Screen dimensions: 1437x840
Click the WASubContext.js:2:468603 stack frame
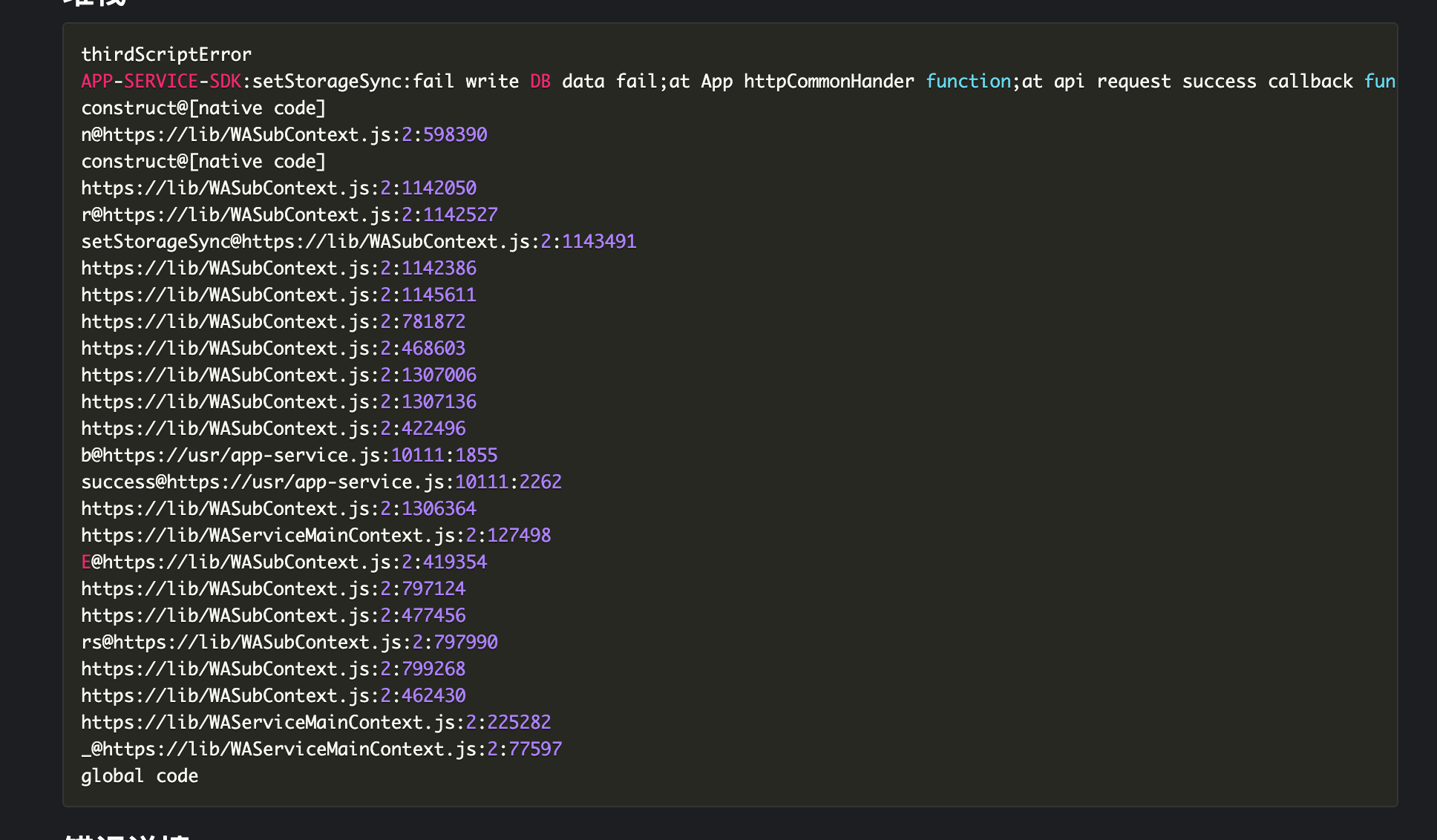pos(273,349)
